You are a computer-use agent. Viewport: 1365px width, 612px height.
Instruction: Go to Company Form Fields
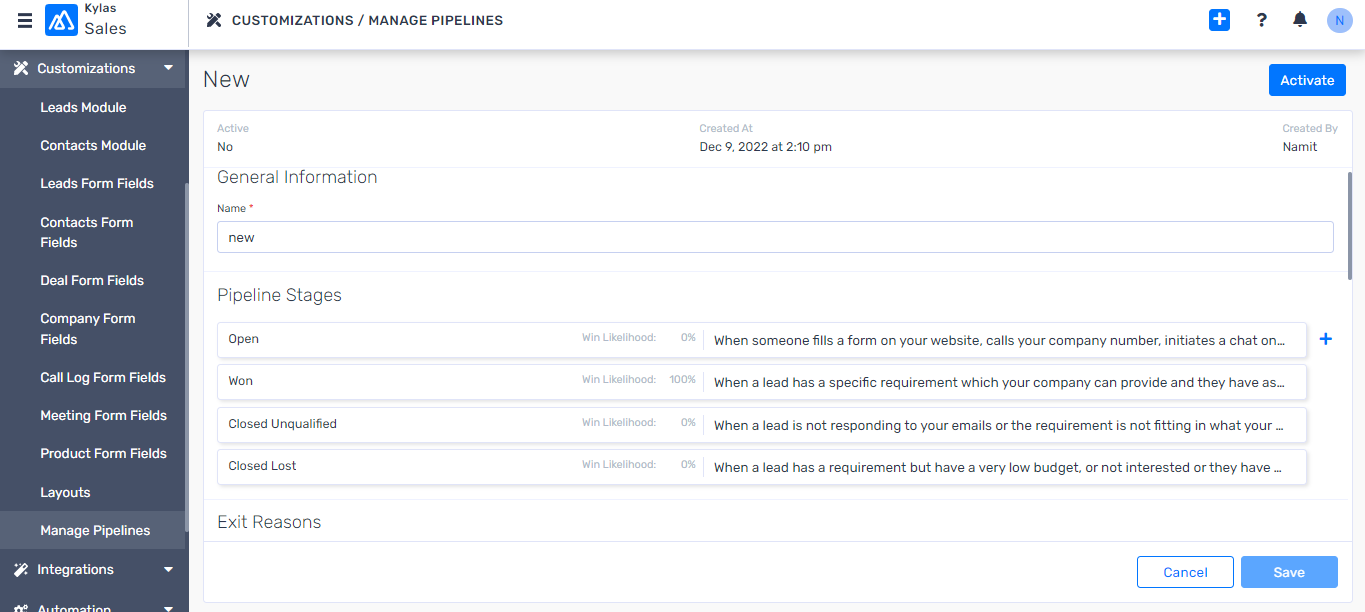(x=87, y=328)
